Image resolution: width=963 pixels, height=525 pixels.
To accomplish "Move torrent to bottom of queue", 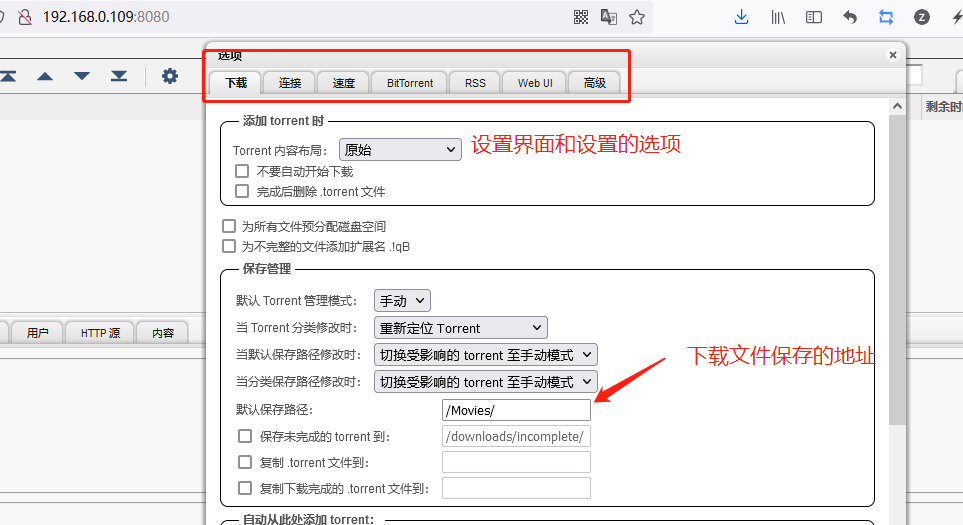I will pos(119,76).
